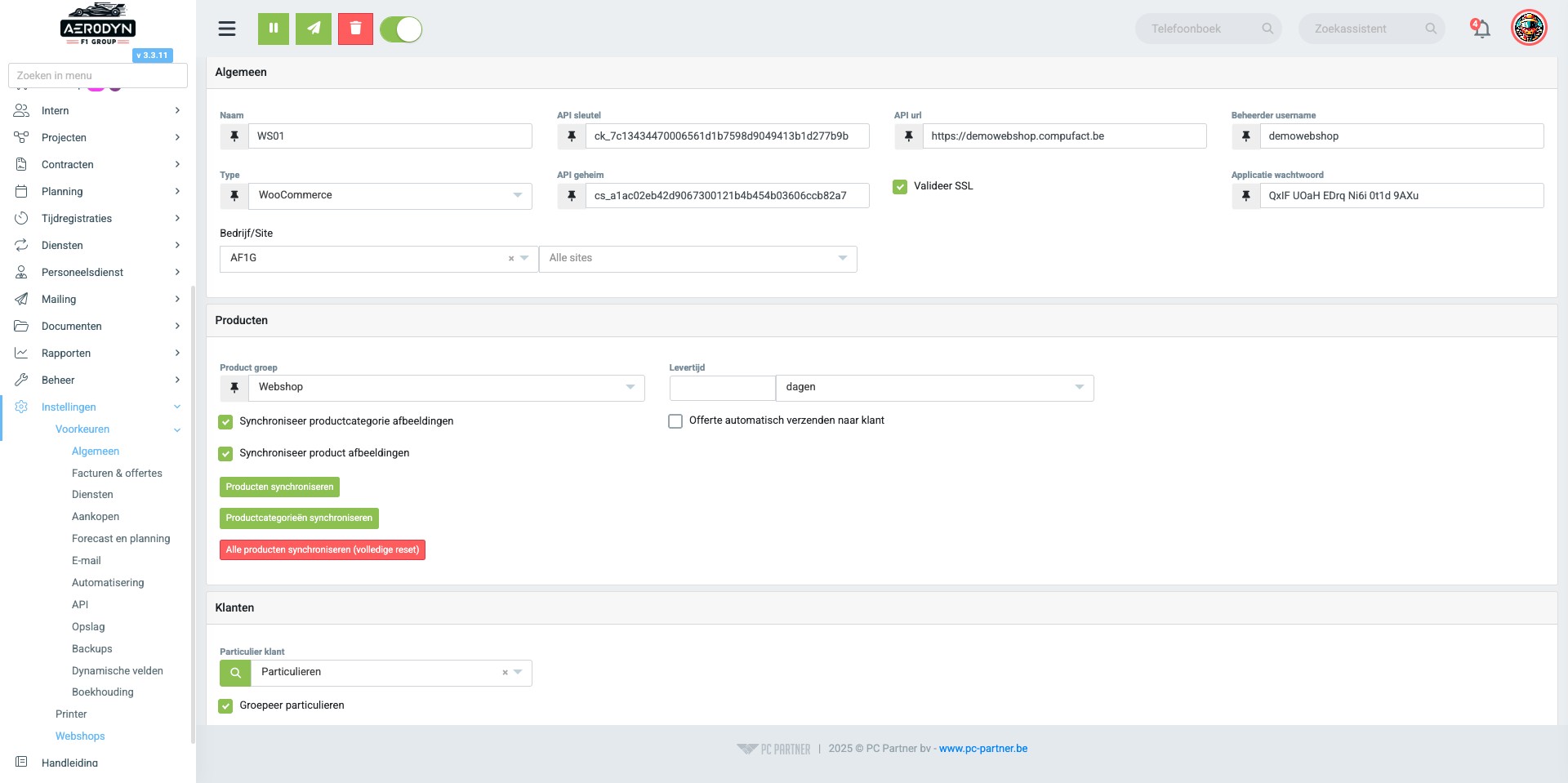This screenshot has width=1568, height=783.
Task: Open Dynamische velden preferences
Action: pos(118,670)
